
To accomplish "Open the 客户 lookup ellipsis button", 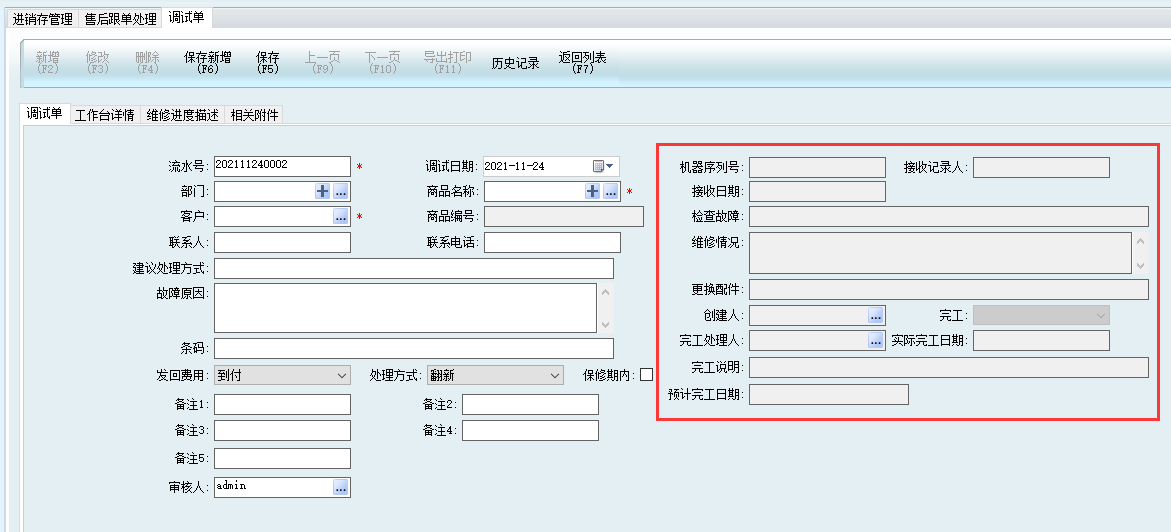I will point(341,216).
